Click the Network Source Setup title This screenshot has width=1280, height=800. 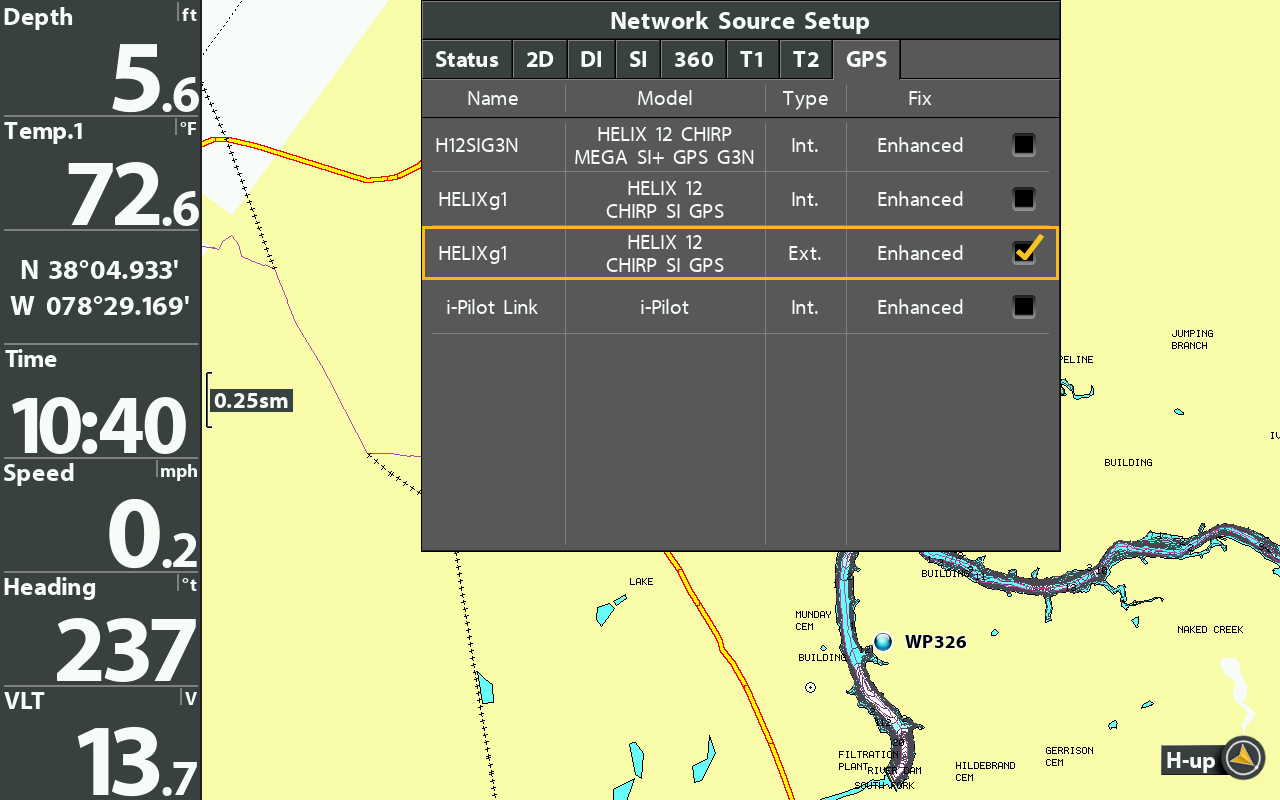[x=740, y=21]
